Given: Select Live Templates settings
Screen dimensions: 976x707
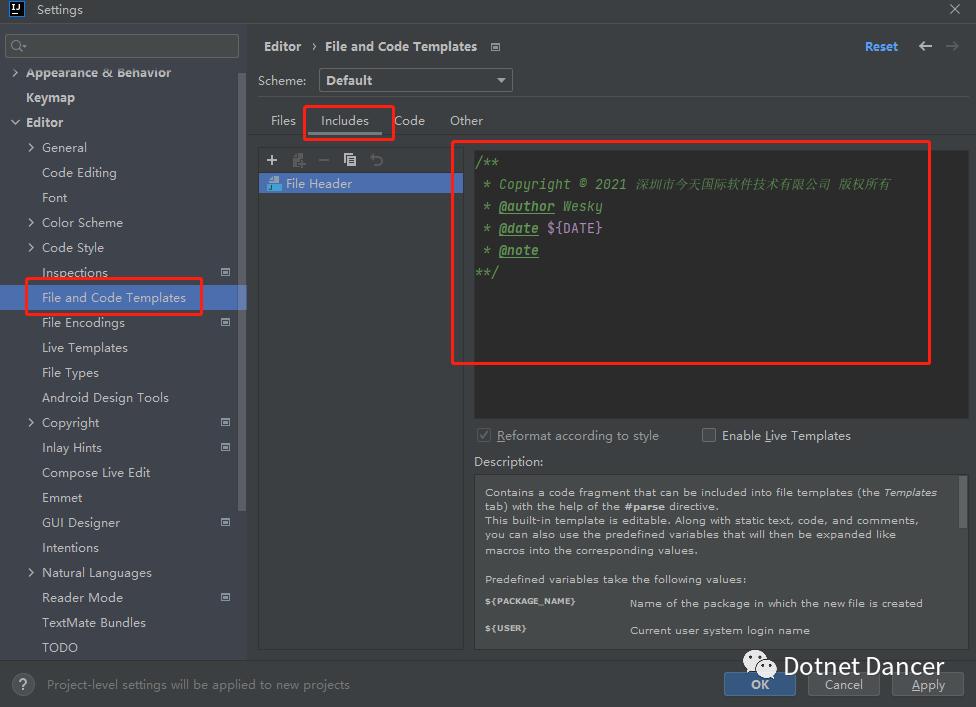Looking at the screenshot, I should 85,347.
